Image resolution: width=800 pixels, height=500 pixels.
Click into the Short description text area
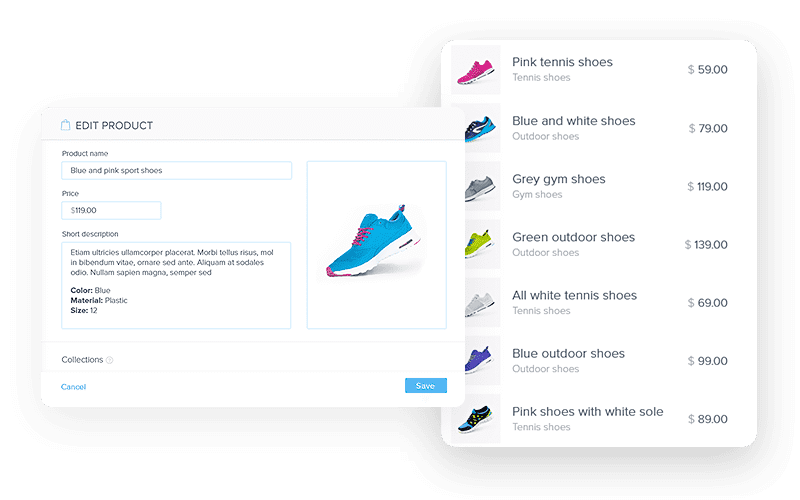176,285
